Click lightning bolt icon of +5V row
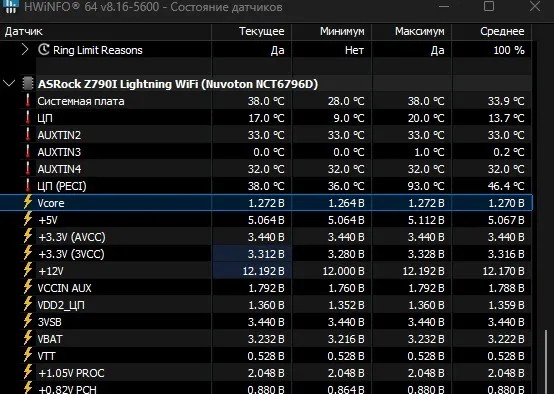 (x=28, y=219)
